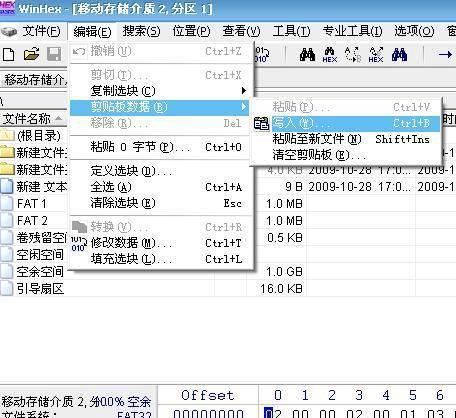456x418 pixels.
Task: Open the 位置(P) menu
Action: pyautogui.click(x=191, y=32)
